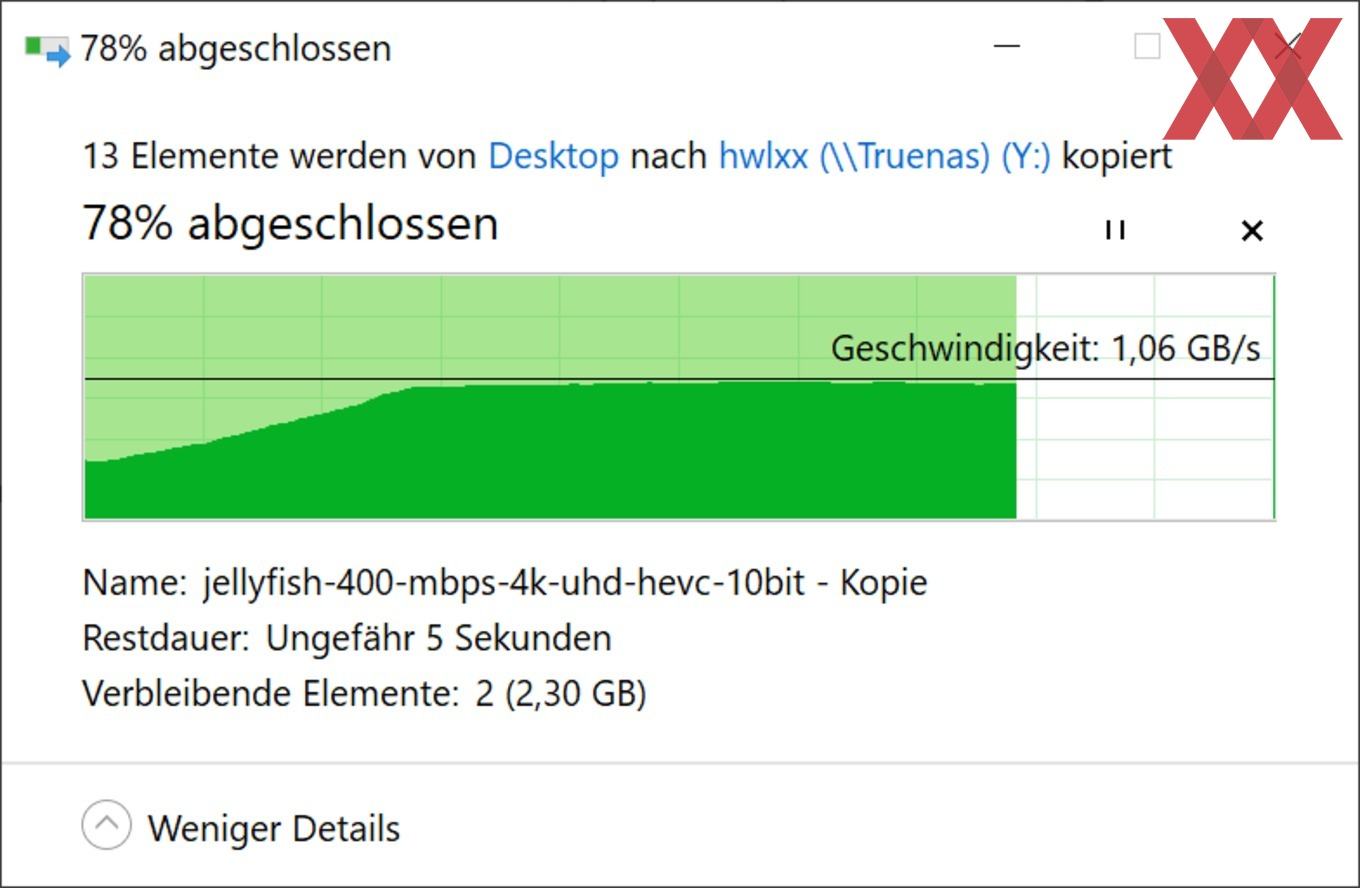The image size is (1360, 888).
Task: Click the Weniger Details label
Action: (274, 829)
